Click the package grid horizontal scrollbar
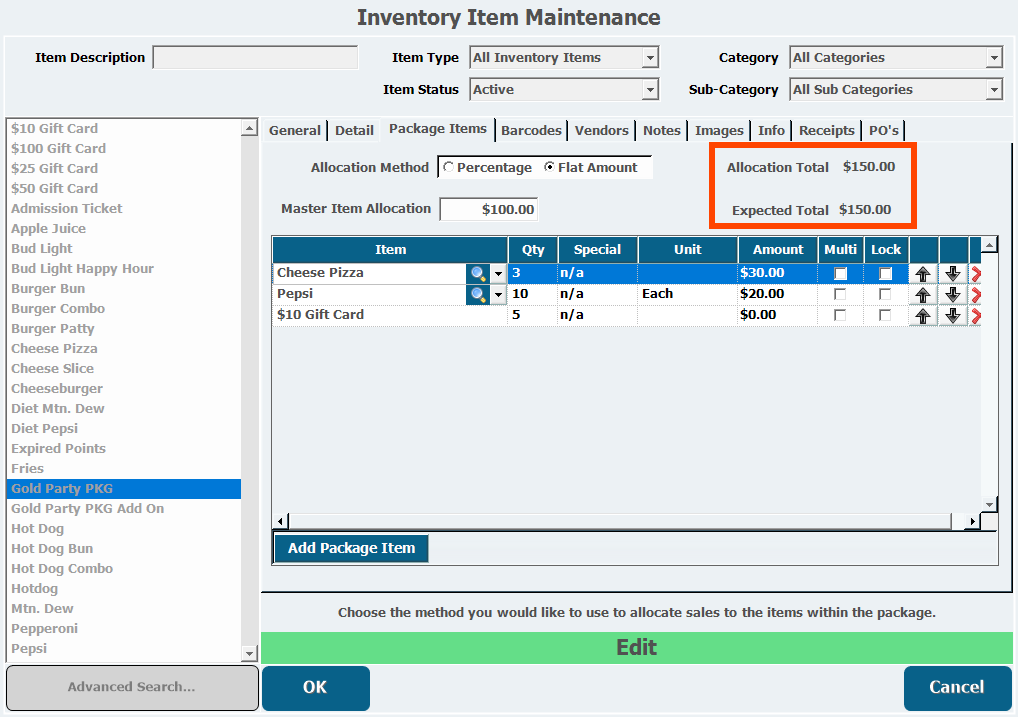1018x717 pixels. [x=620, y=521]
